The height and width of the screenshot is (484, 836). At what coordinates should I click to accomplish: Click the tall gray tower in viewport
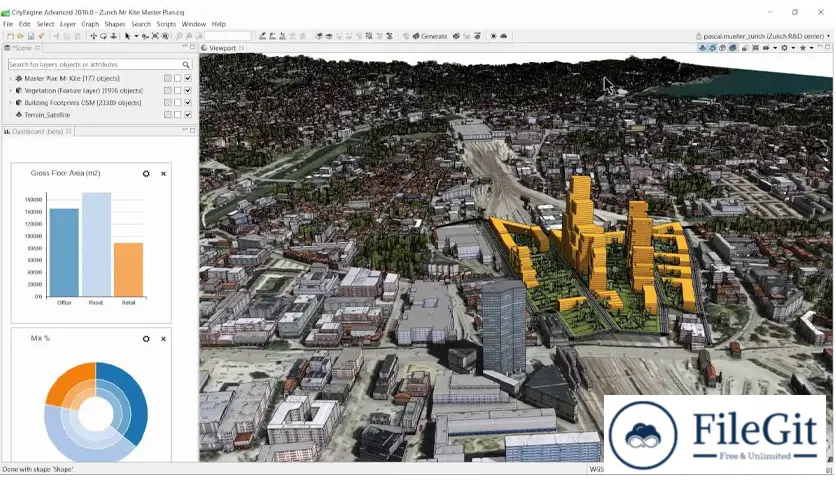(x=503, y=328)
